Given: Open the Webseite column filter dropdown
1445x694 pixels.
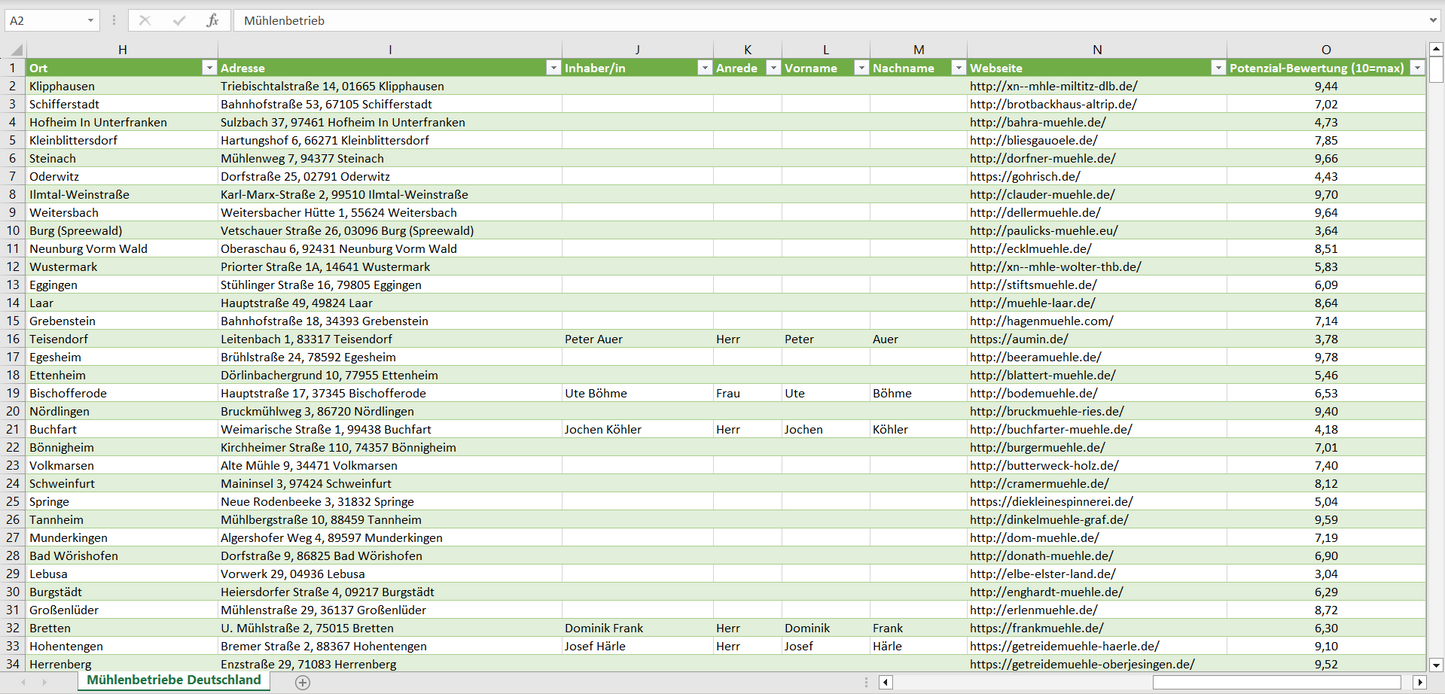Looking at the screenshot, I should coord(1217,68).
